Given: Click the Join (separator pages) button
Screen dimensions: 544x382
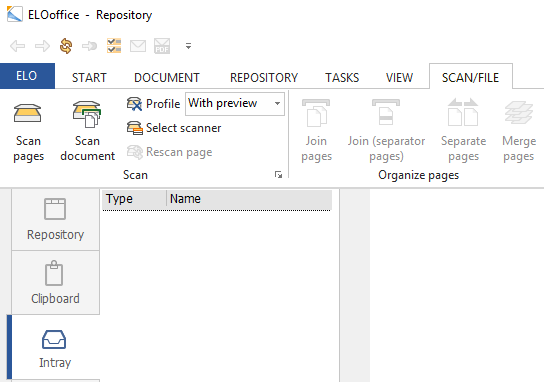Looking at the screenshot, I should pyautogui.click(x=386, y=131).
